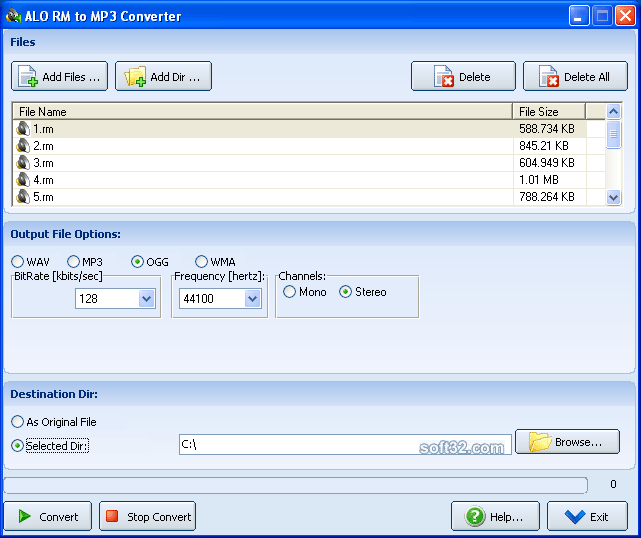Select WAV output format

coord(18,261)
